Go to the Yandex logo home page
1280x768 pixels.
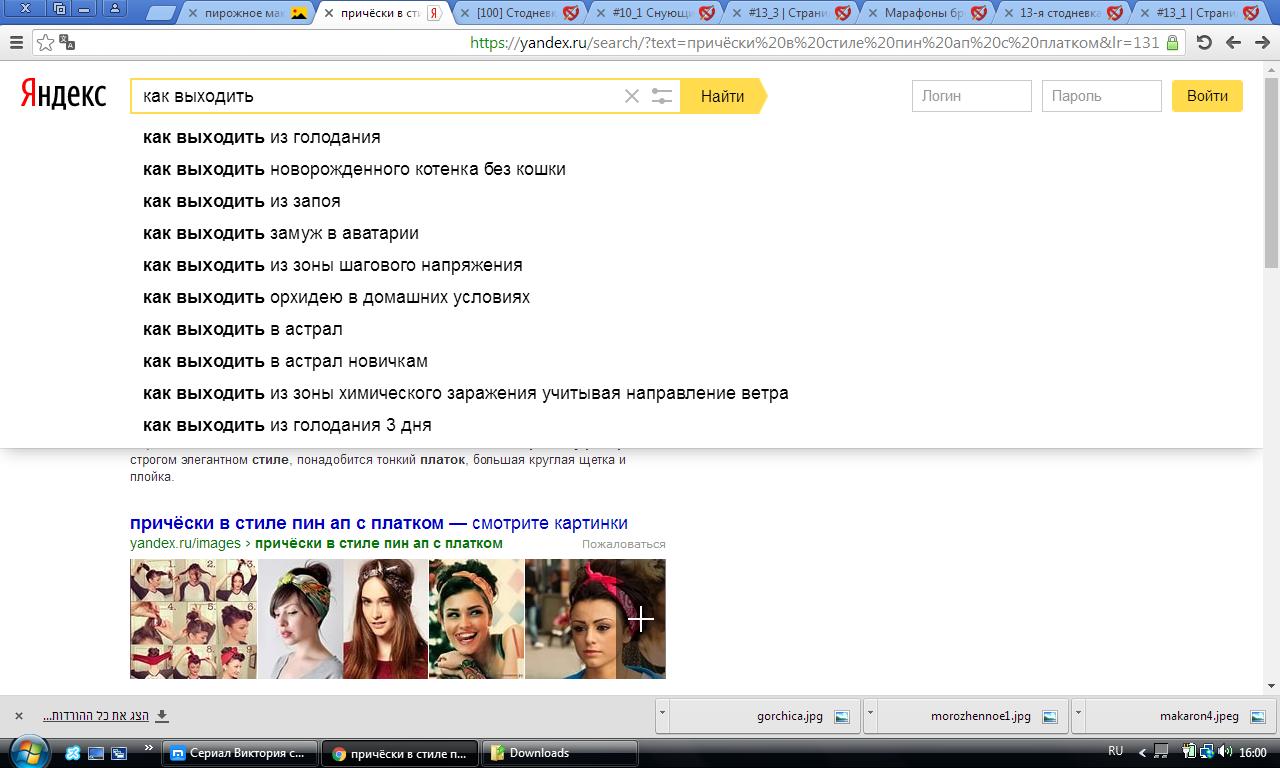coord(63,95)
